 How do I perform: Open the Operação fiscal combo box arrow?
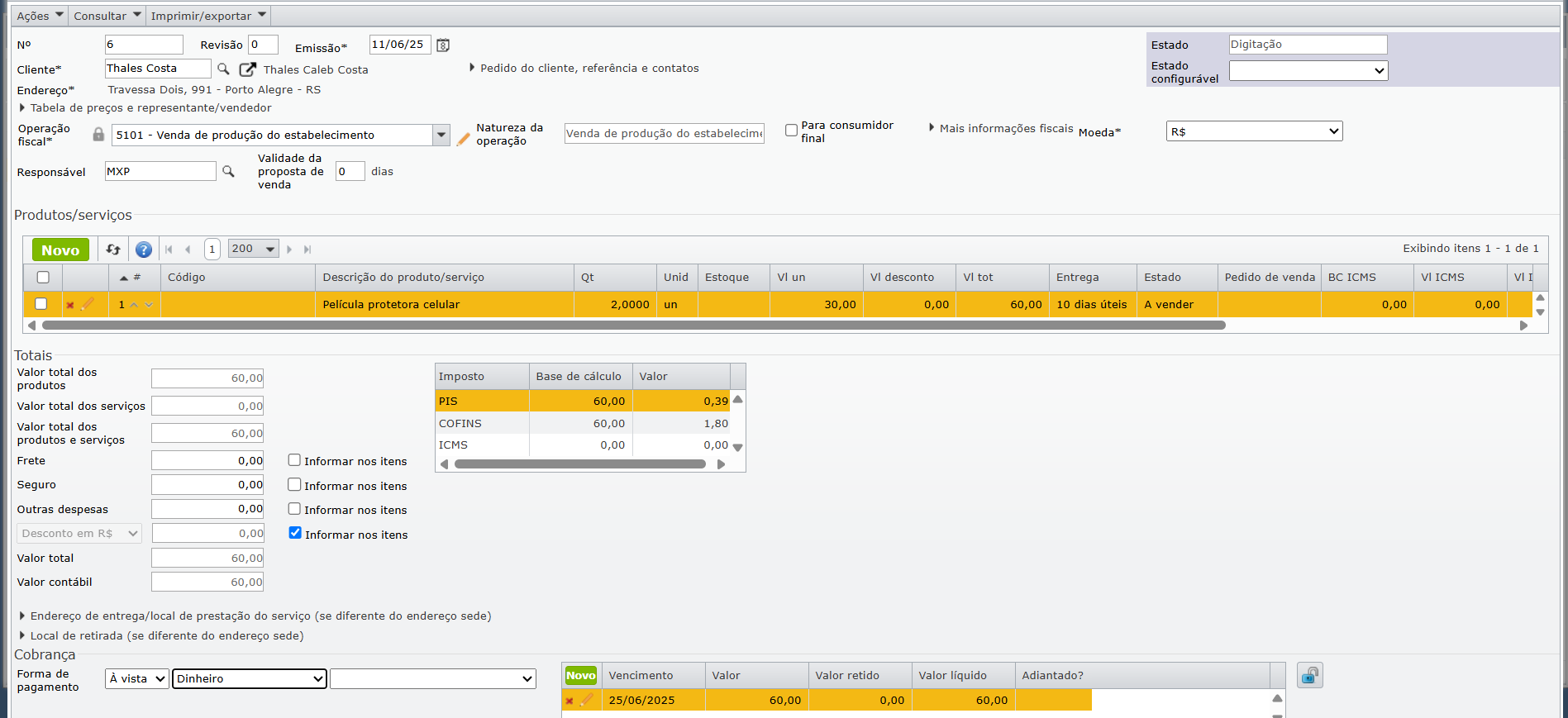point(441,135)
